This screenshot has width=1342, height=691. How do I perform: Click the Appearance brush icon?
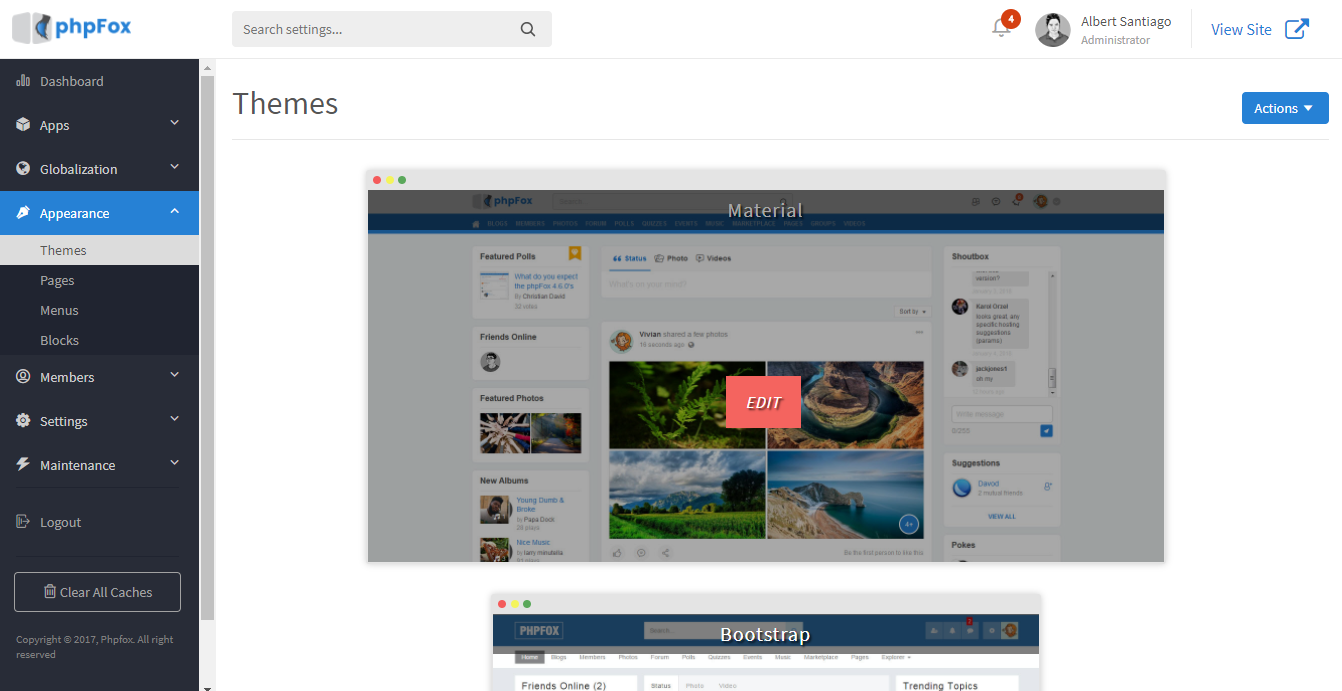pyautogui.click(x=23, y=213)
